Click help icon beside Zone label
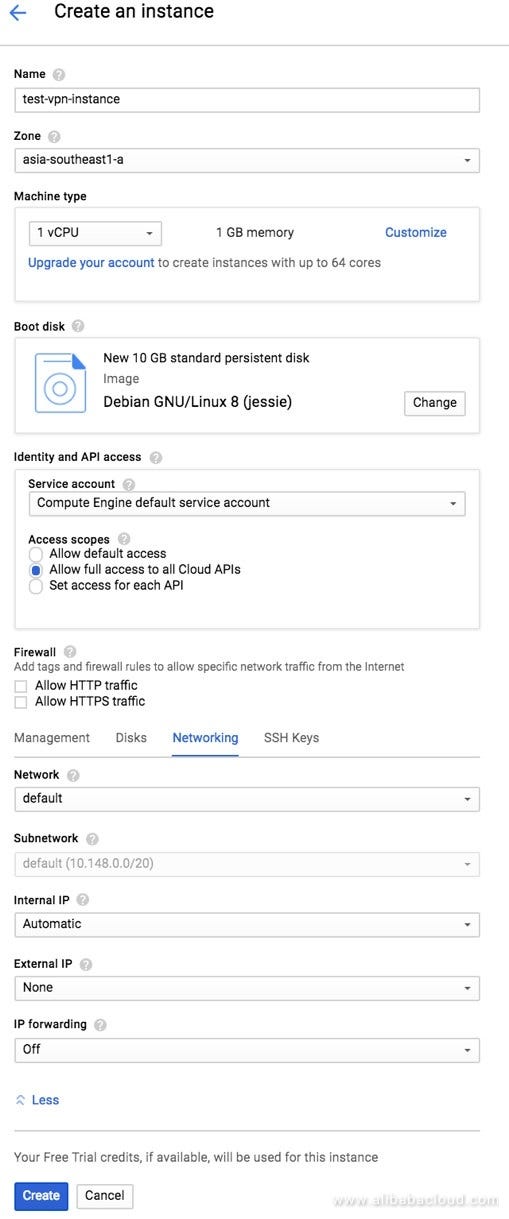Screen dimensions: 509x1219 pyautogui.click(x=54, y=136)
